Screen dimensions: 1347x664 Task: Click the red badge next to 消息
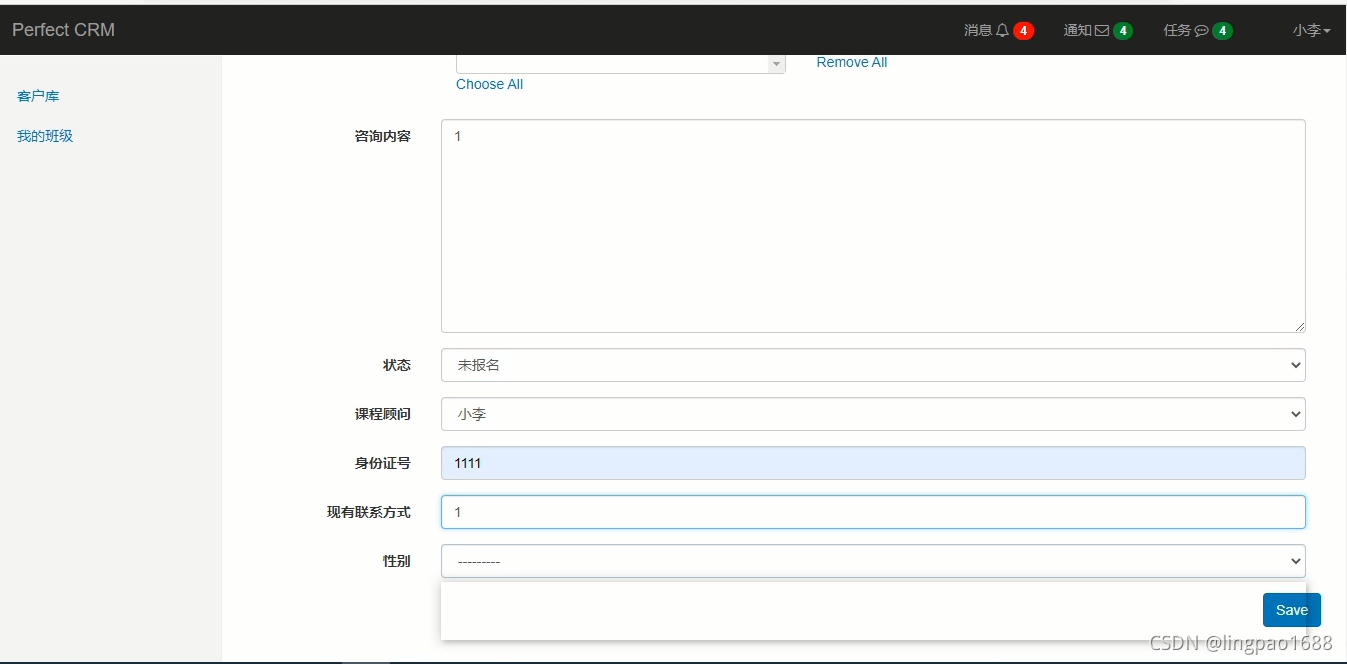pos(1022,30)
